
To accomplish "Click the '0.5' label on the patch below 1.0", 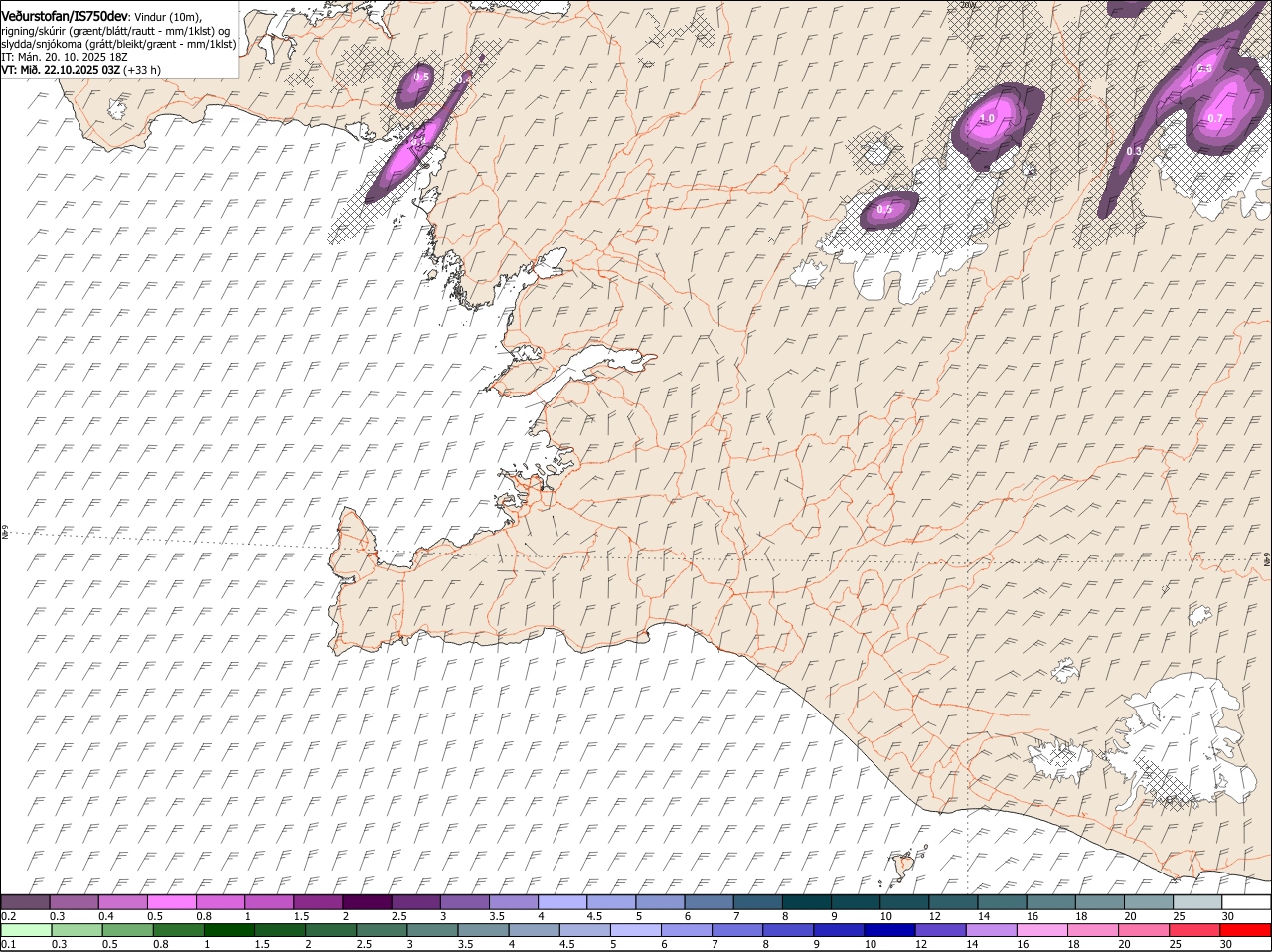I will click(884, 210).
